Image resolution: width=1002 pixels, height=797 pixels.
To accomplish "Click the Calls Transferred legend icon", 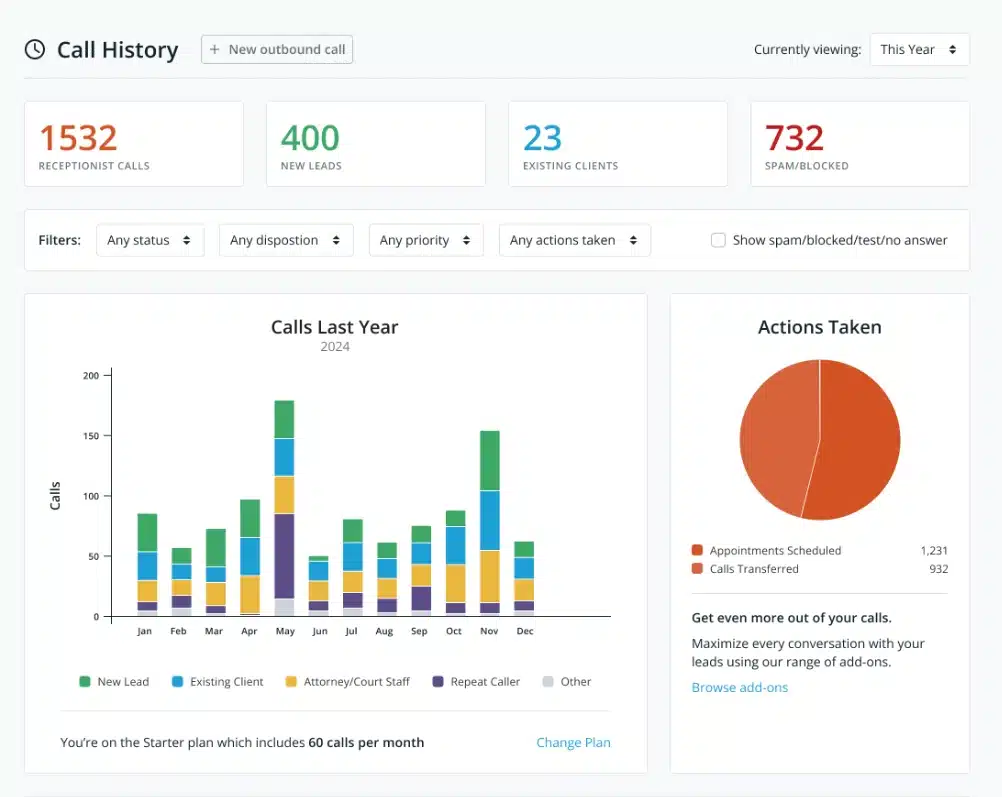I will point(697,569).
